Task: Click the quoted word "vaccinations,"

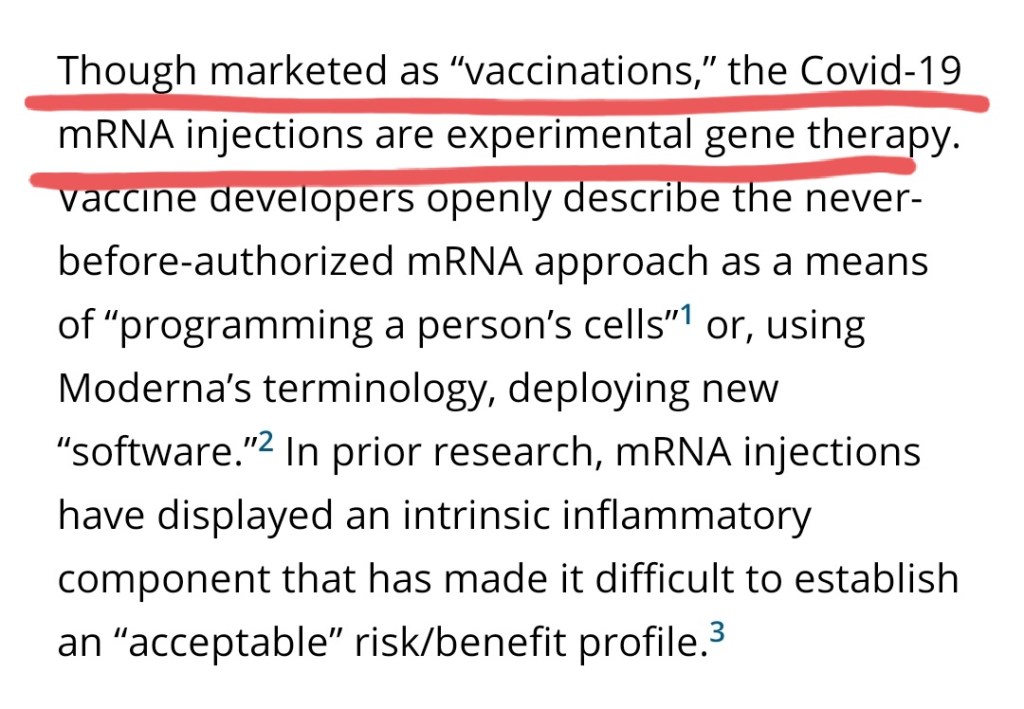Action: tap(578, 72)
